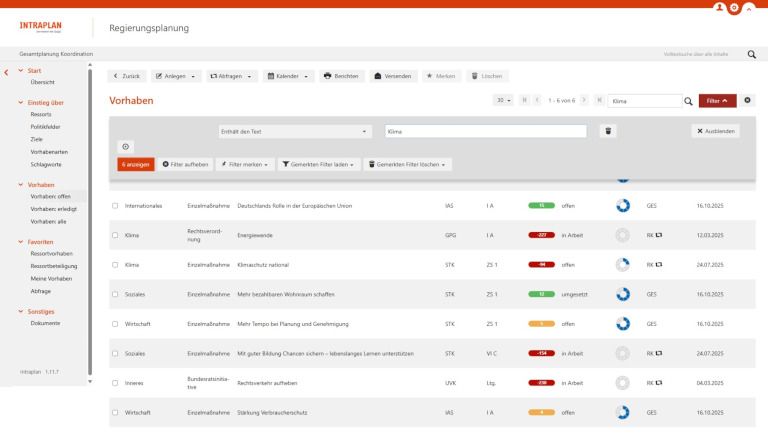Open the 'Enthält den Text' dropdown
The image size is (768, 439).
click(293, 131)
